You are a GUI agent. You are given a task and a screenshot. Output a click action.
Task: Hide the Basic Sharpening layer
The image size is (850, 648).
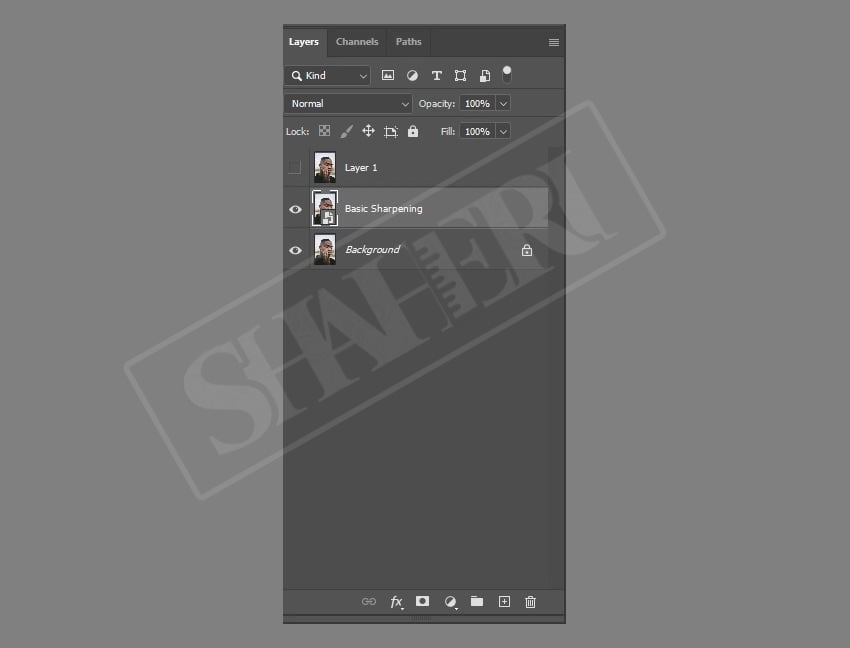tap(295, 209)
